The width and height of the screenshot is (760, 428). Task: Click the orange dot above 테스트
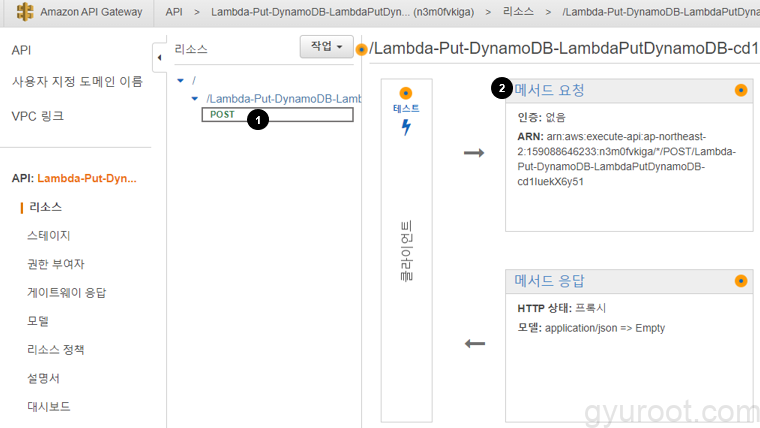click(406, 93)
